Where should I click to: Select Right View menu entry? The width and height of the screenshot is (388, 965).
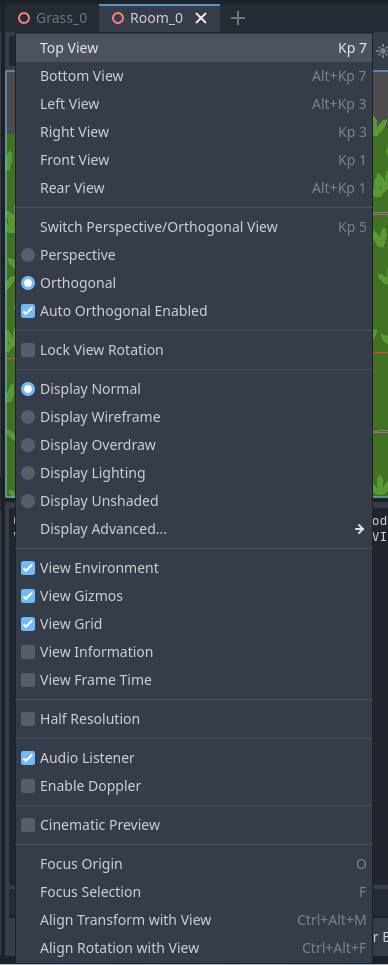pyautogui.click(x=194, y=132)
